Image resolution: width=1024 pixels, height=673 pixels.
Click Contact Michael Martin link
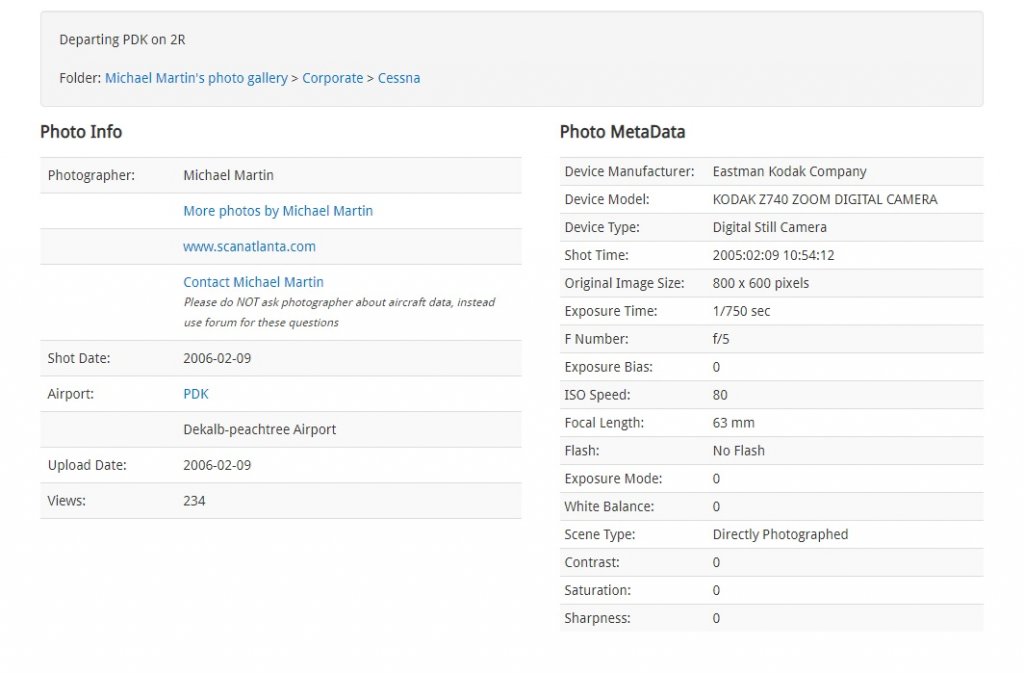point(253,282)
